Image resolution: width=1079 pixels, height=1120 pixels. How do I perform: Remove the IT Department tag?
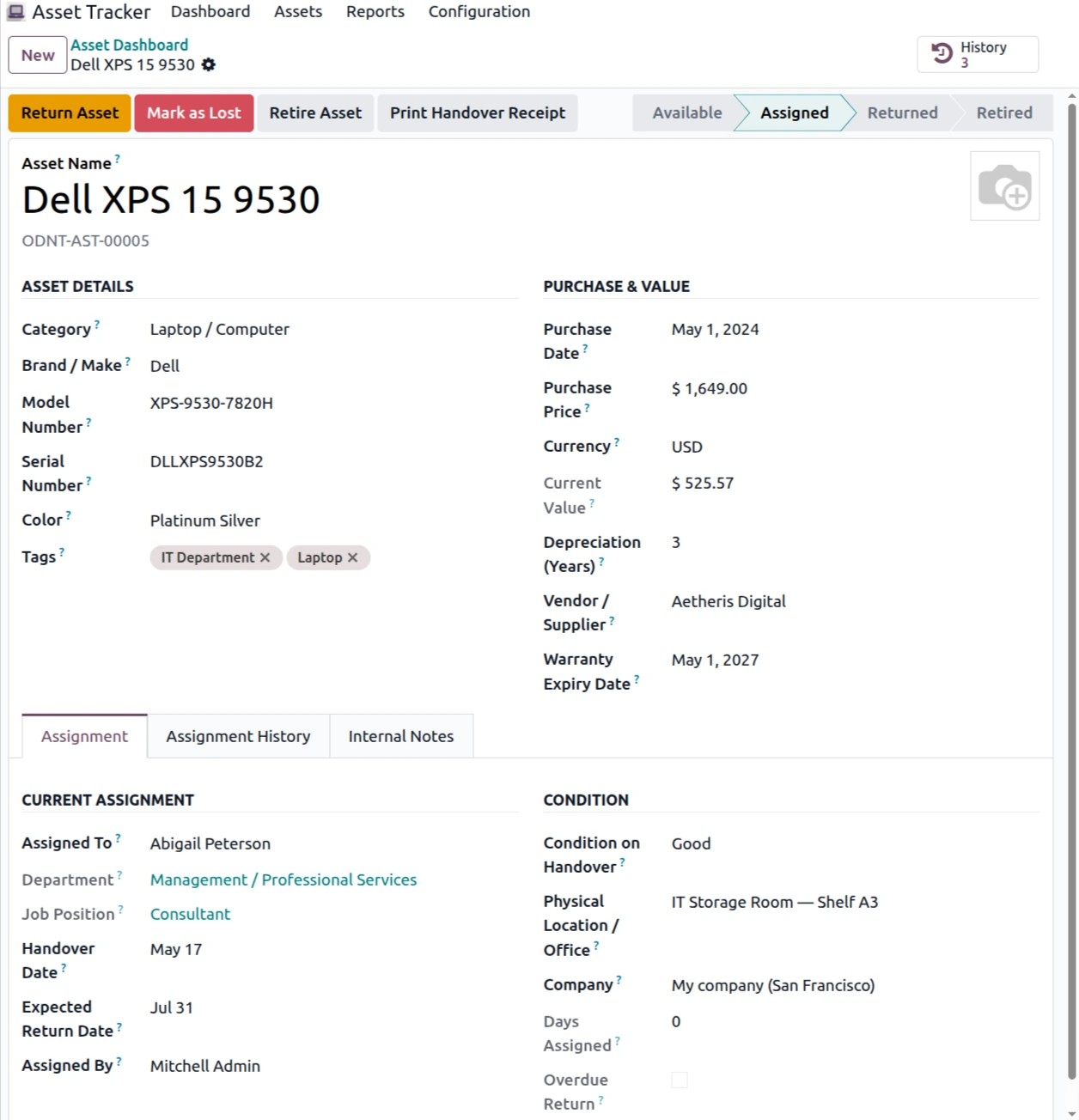coord(265,557)
